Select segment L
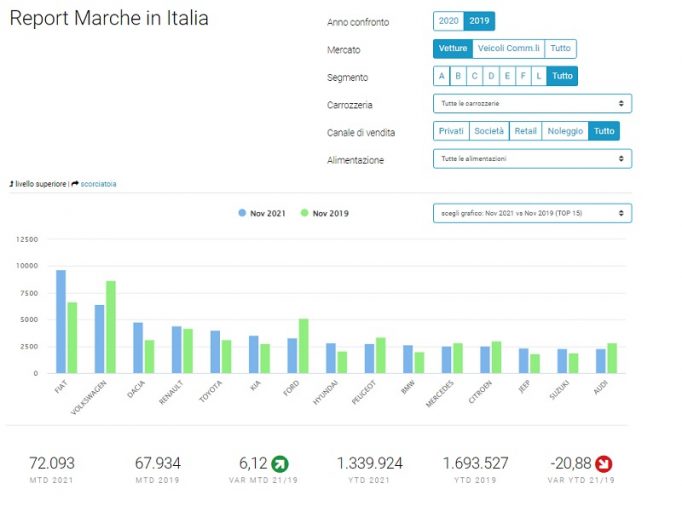Screen dimensions: 682x512 pos(538,76)
